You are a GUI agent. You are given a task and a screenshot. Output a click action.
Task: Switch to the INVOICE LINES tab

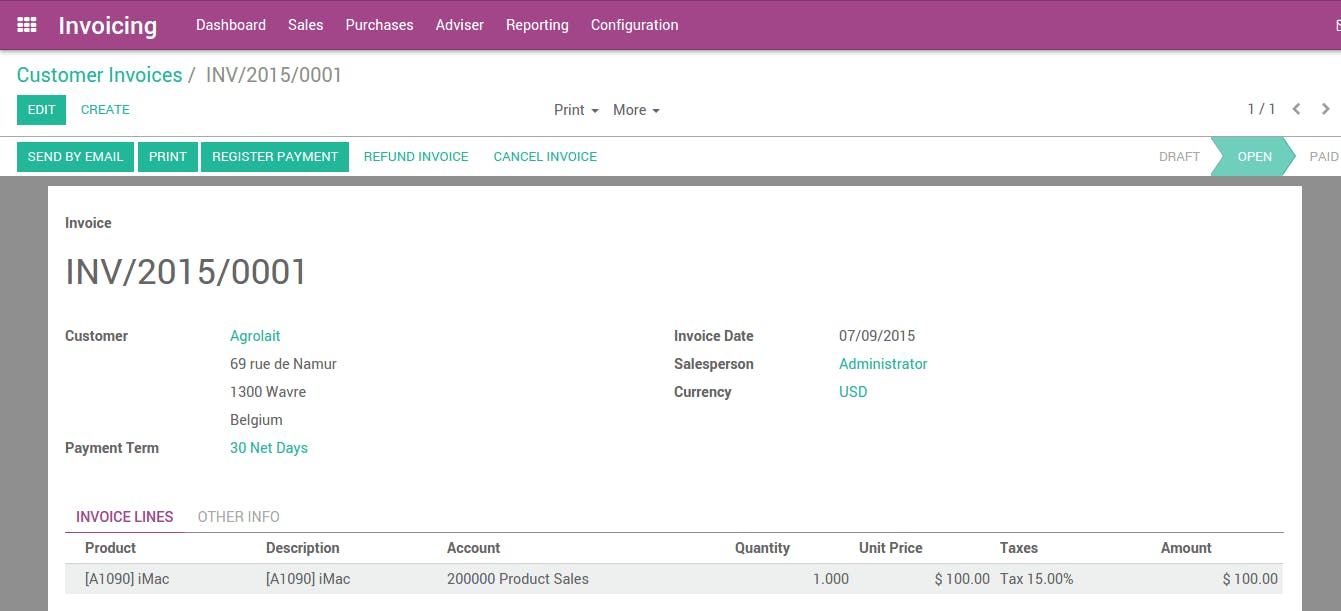(123, 516)
